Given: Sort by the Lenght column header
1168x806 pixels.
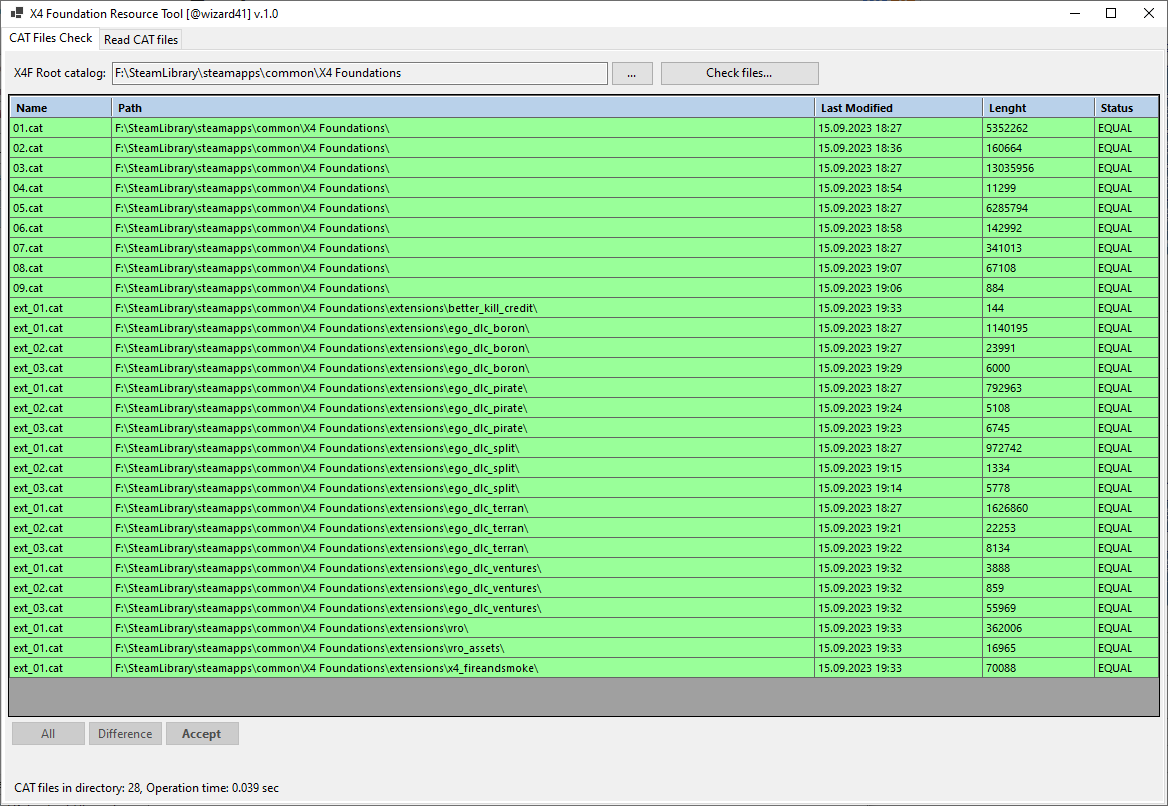Looking at the screenshot, I should point(1038,108).
